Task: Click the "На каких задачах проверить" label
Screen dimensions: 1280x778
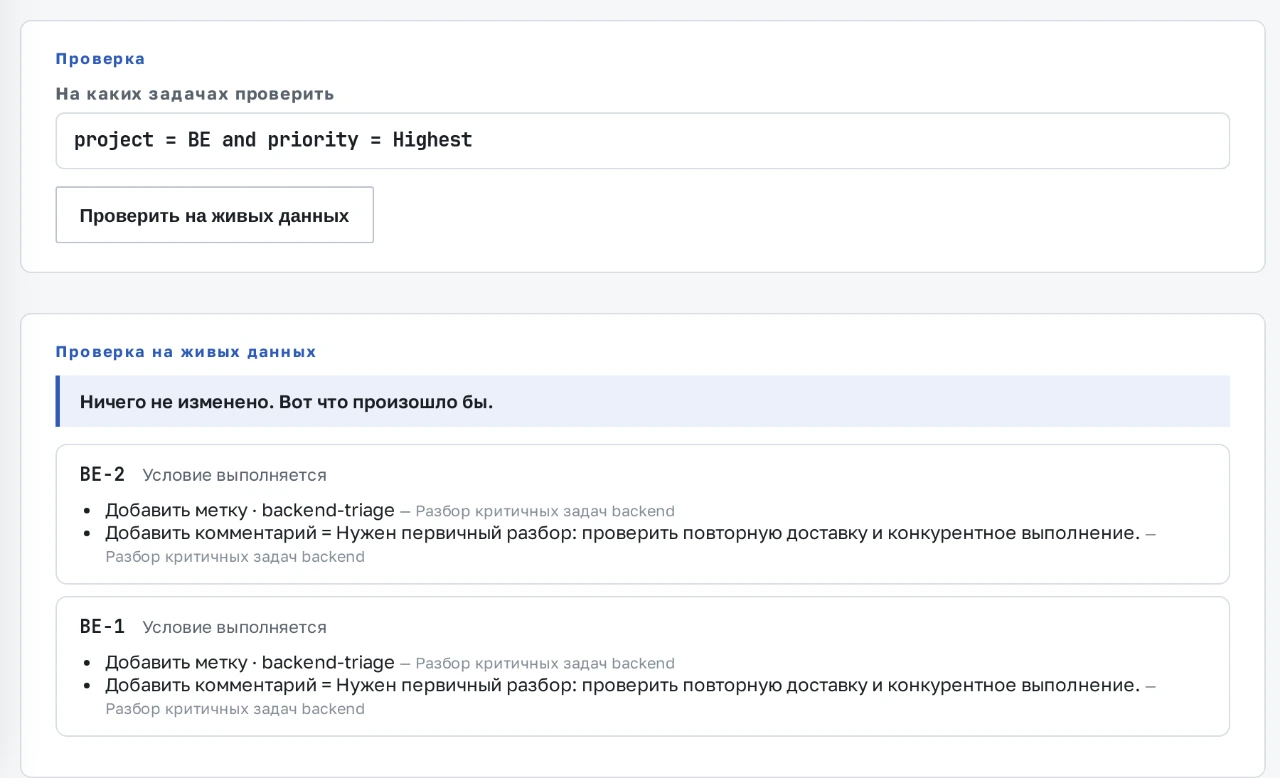Action: point(195,94)
